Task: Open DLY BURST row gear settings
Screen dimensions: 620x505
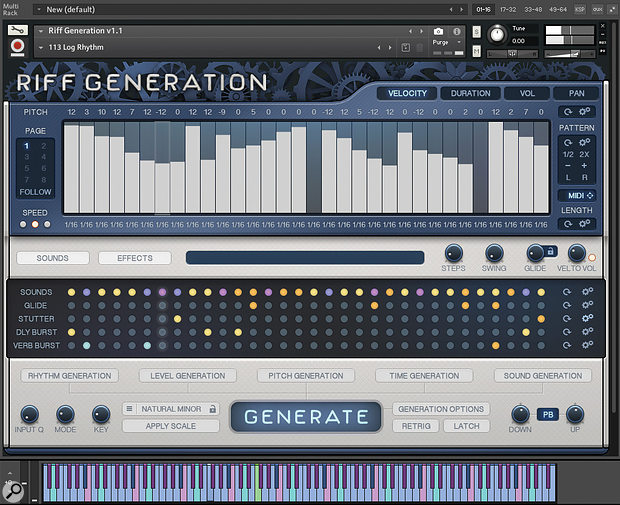Action: pos(587,331)
